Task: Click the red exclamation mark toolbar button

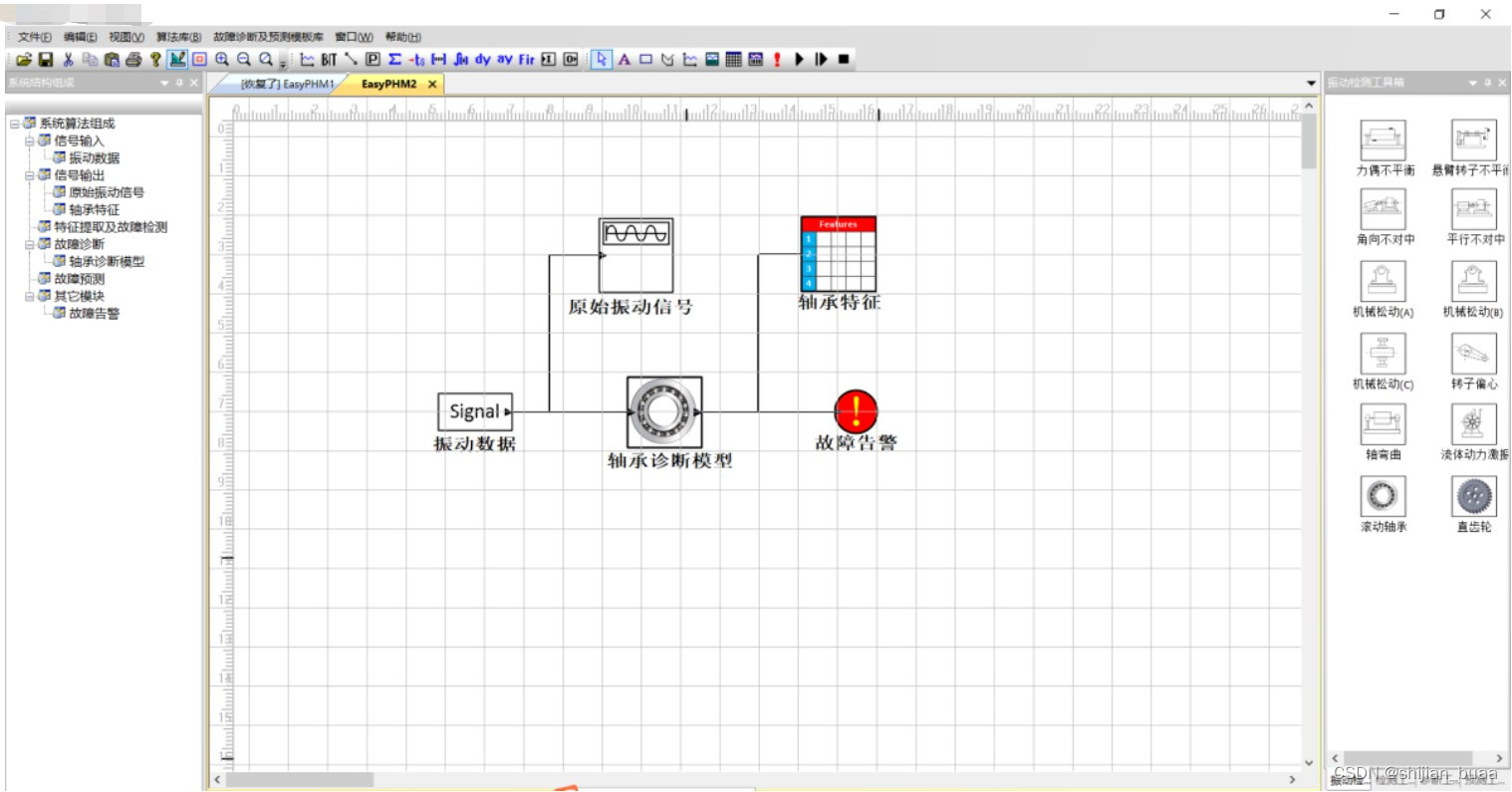Action: [777, 60]
